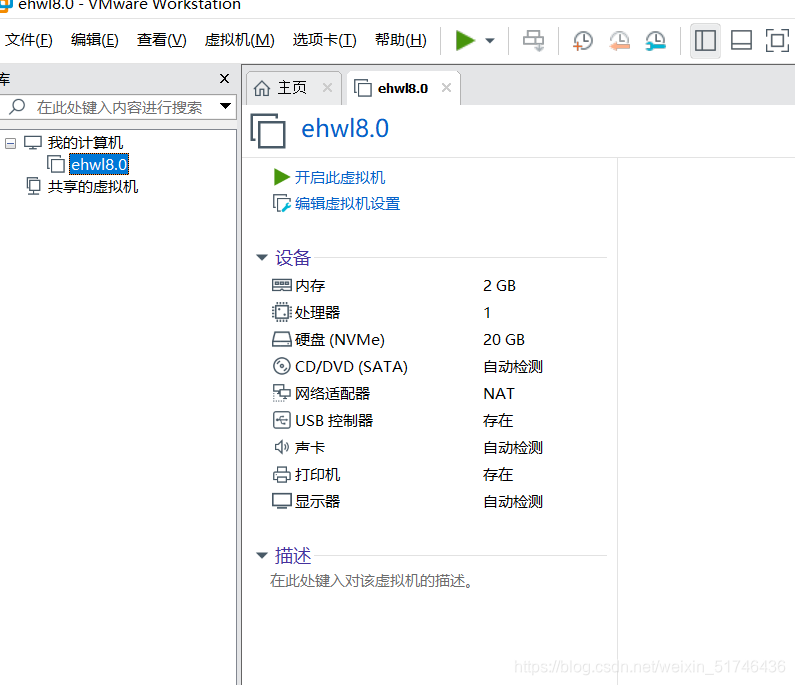The height and width of the screenshot is (685, 795).
Task: Click the settings wrench icon beside 编辑虚拟机设置
Action: click(x=281, y=203)
